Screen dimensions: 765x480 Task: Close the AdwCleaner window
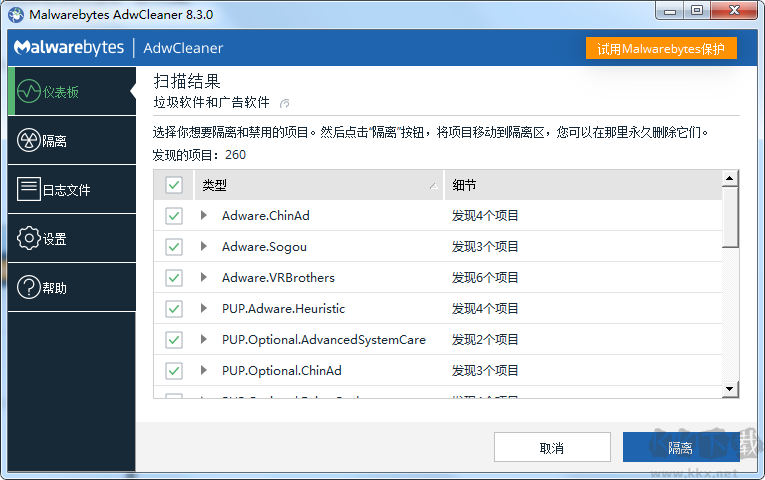tap(734, 10)
